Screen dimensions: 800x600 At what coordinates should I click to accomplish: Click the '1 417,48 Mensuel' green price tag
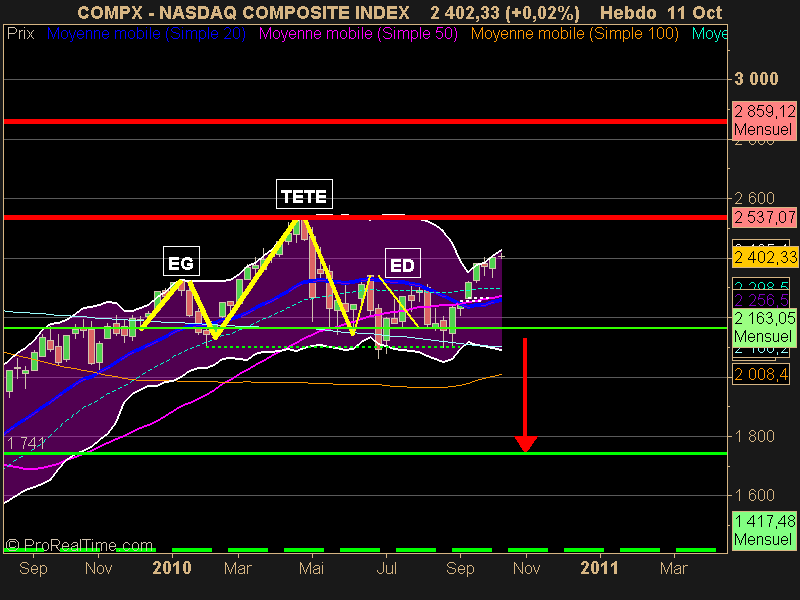point(764,530)
